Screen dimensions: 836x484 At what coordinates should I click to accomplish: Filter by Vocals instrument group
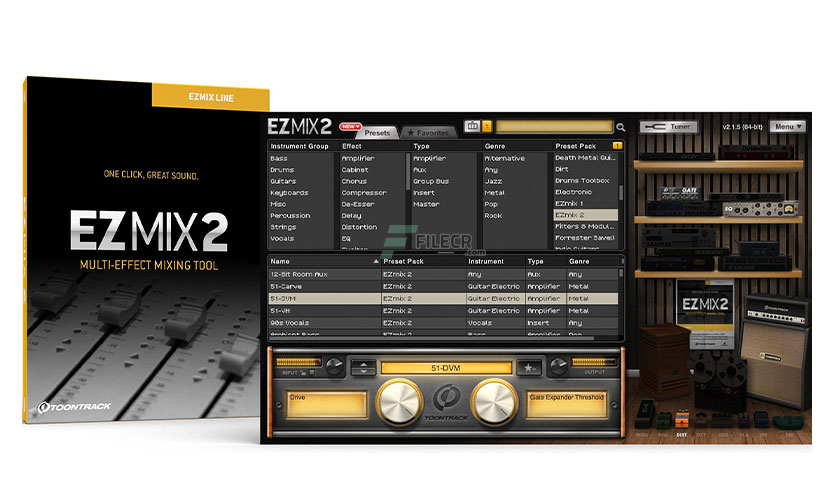pos(282,238)
